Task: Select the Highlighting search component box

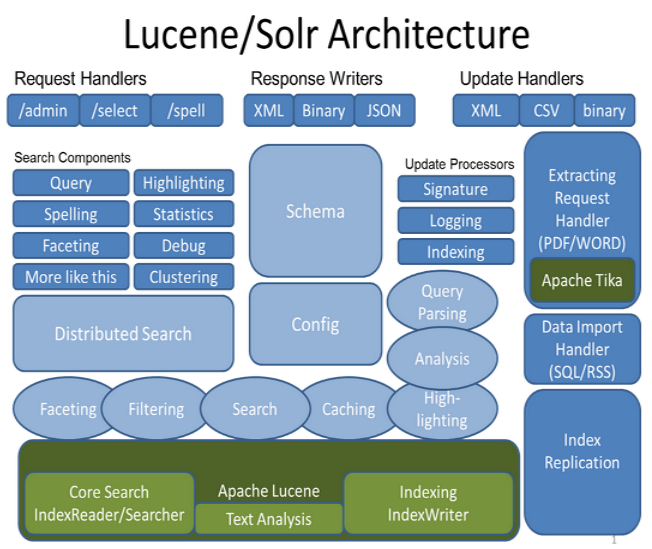Action: click(184, 183)
